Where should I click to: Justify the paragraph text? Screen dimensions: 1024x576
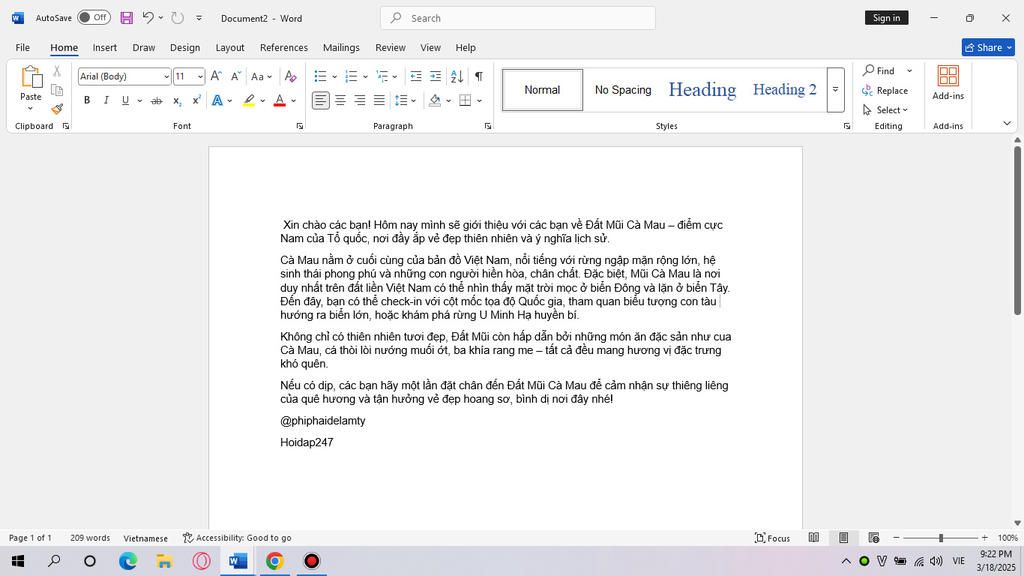[379, 101]
